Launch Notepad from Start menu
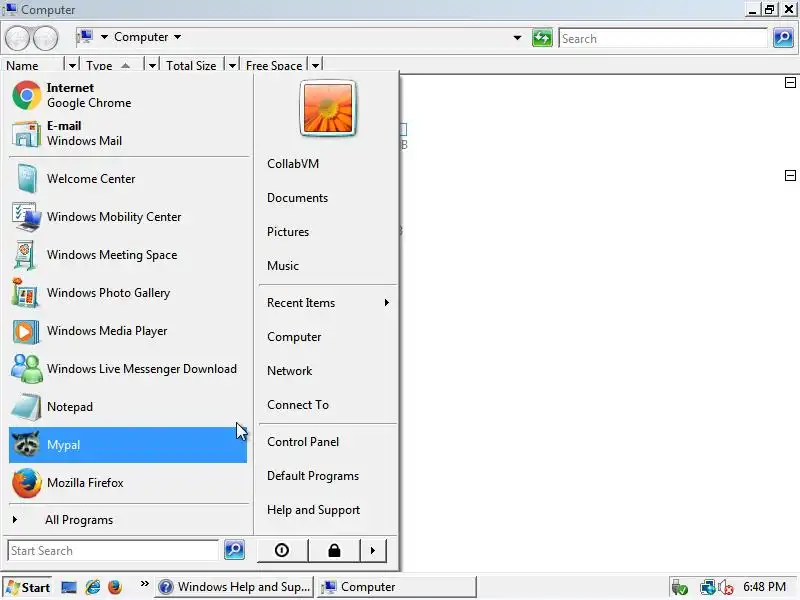800x600 pixels. 128,407
